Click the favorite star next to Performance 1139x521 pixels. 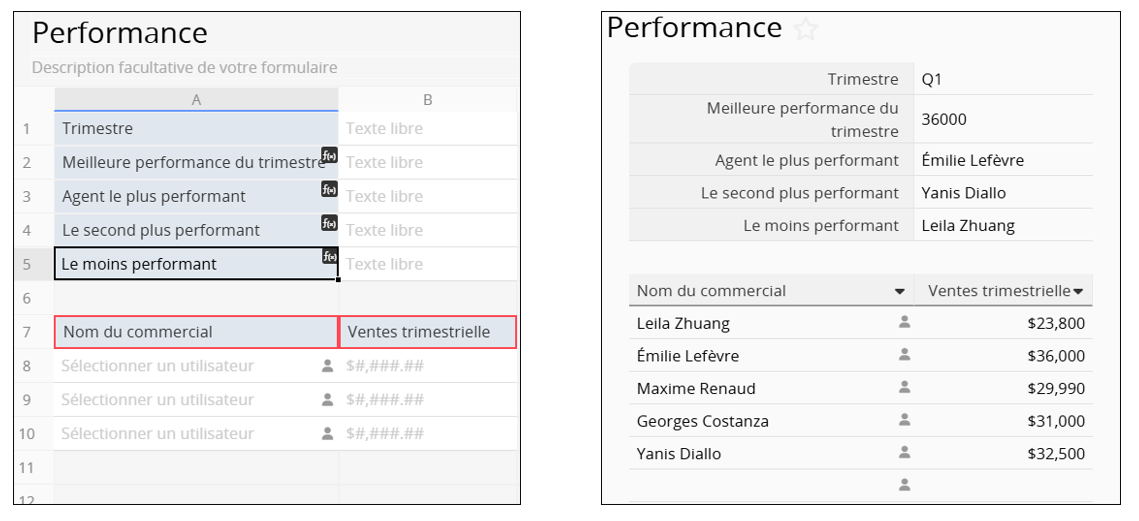point(805,30)
